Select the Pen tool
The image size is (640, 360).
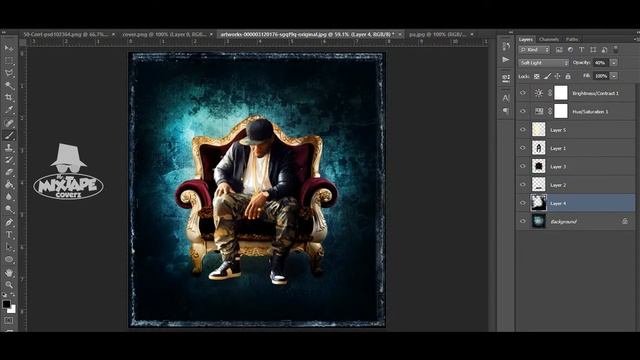pyautogui.click(x=9, y=222)
